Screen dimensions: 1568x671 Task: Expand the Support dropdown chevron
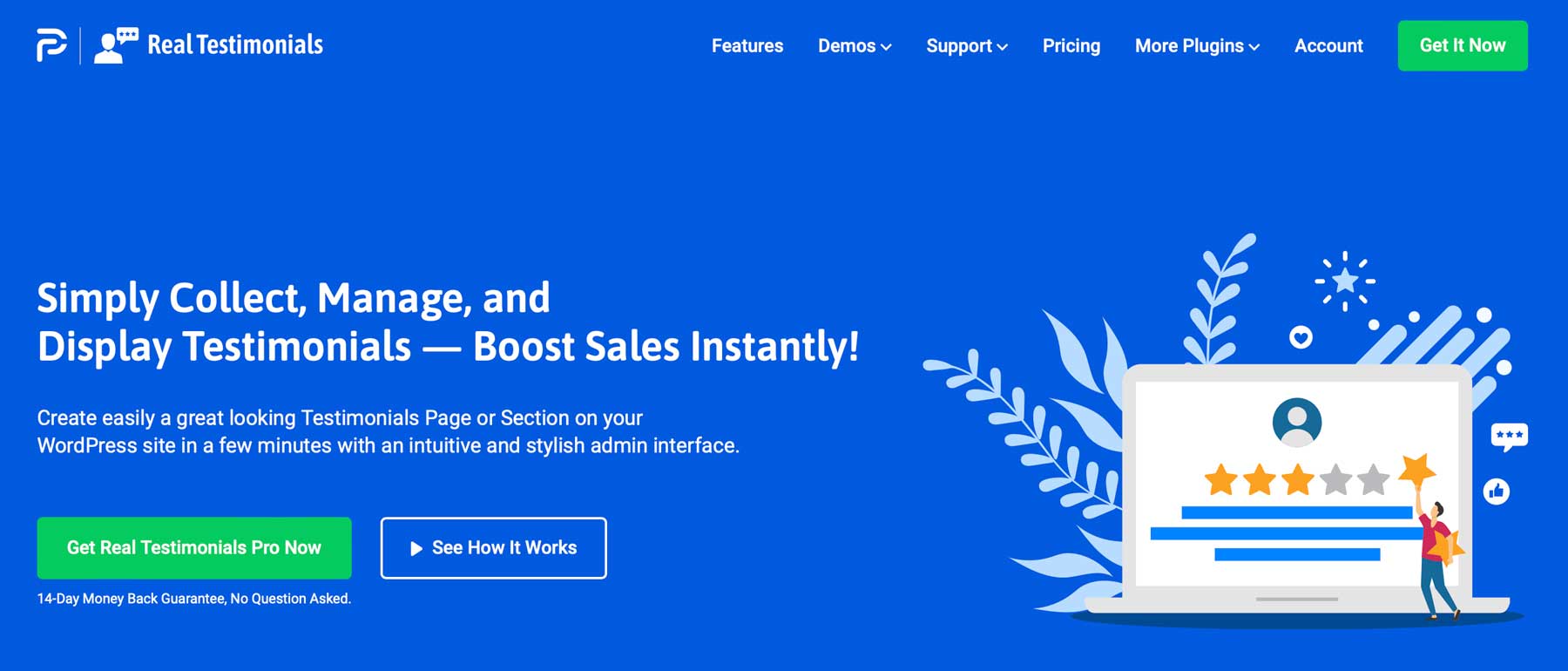1002,47
